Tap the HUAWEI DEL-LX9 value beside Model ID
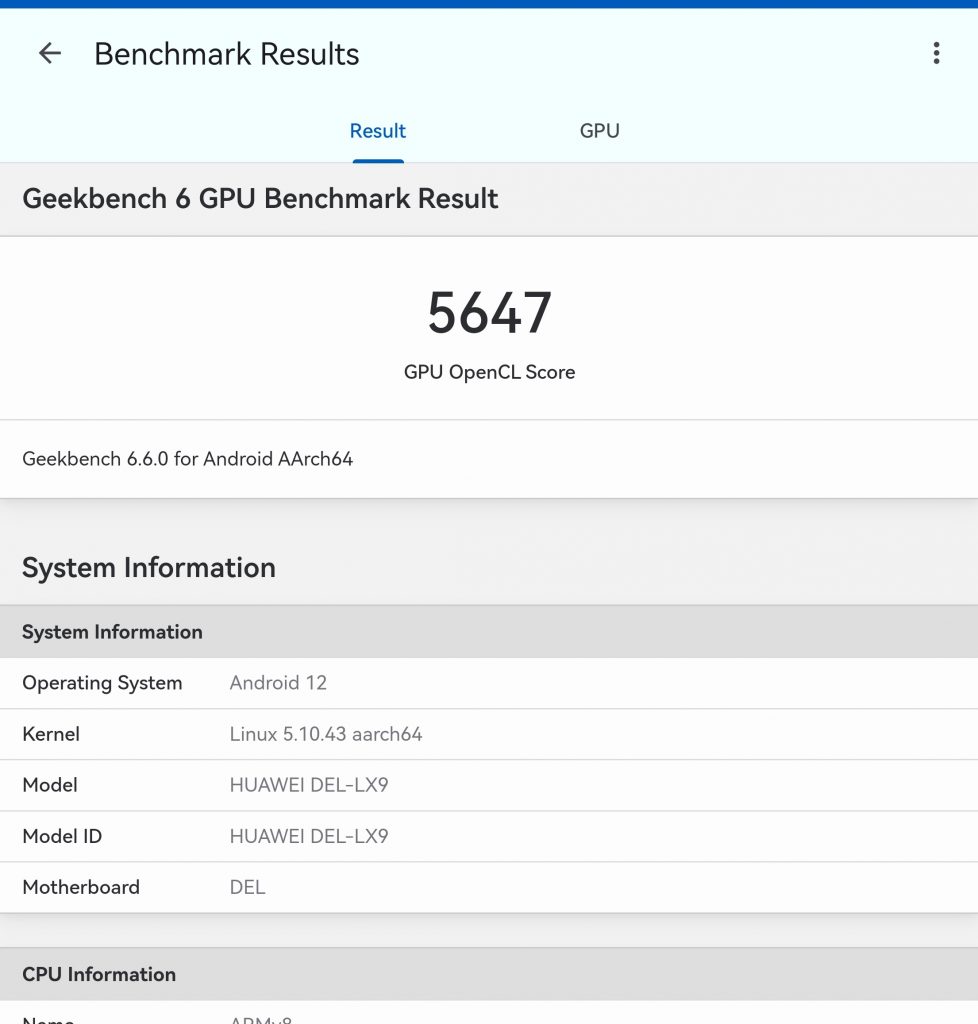Viewport: 978px width, 1024px height. [309, 836]
